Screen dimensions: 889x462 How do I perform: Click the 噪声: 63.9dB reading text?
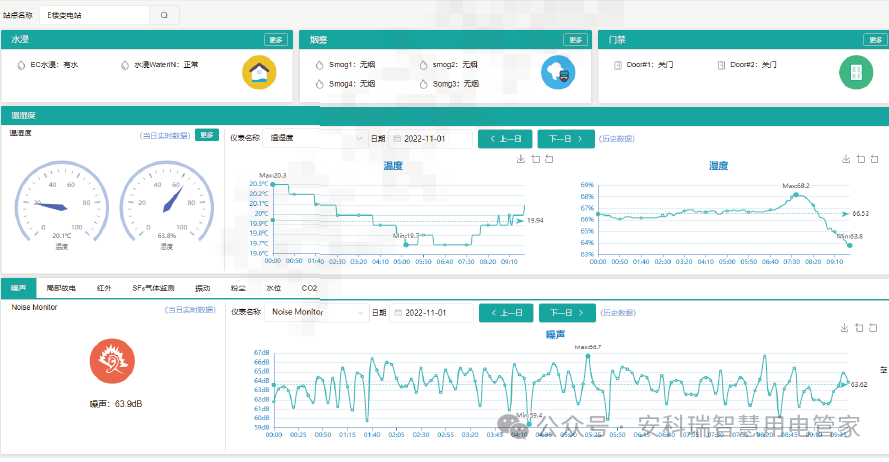click(x=116, y=404)
